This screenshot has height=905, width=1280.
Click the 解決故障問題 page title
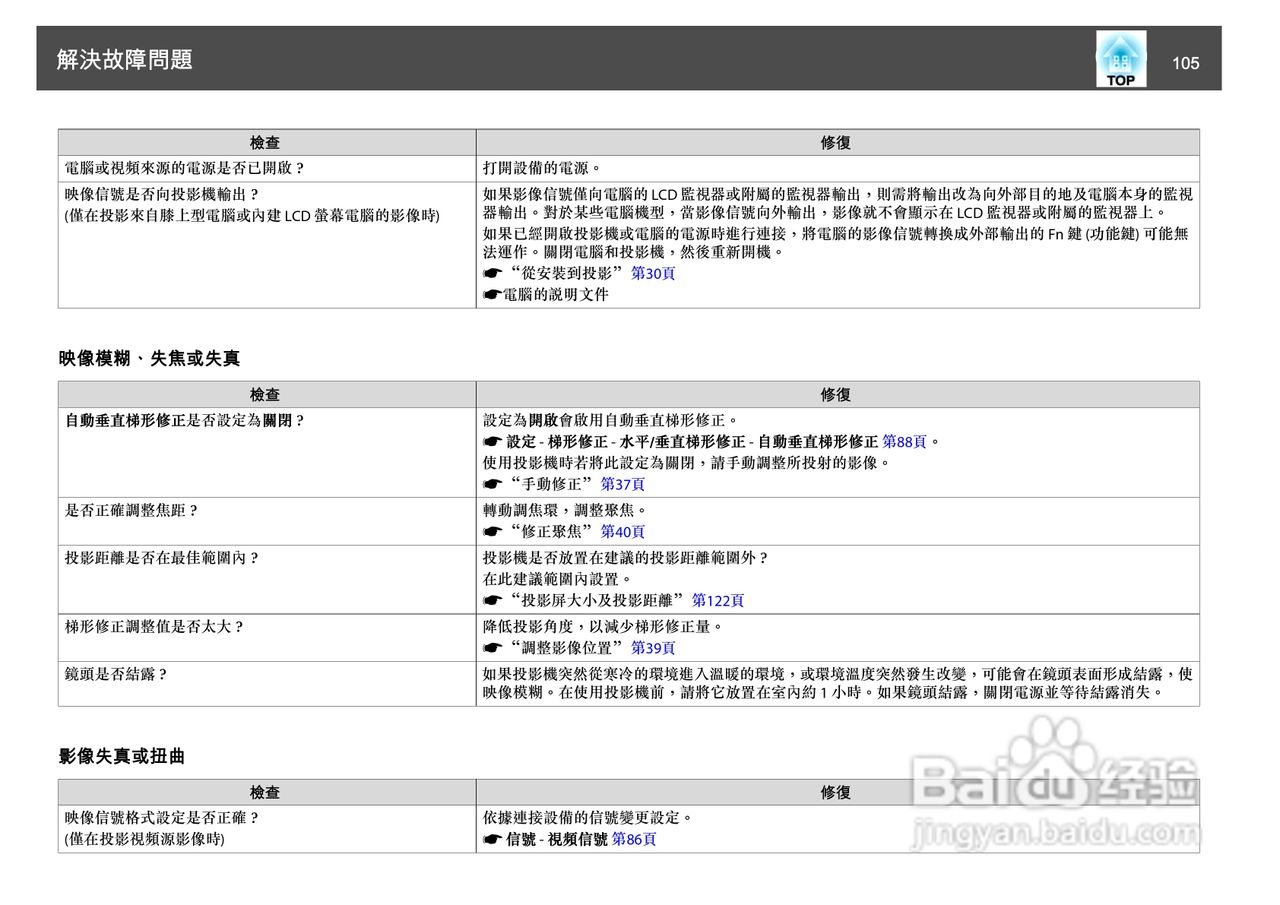(x=125, y=60)
